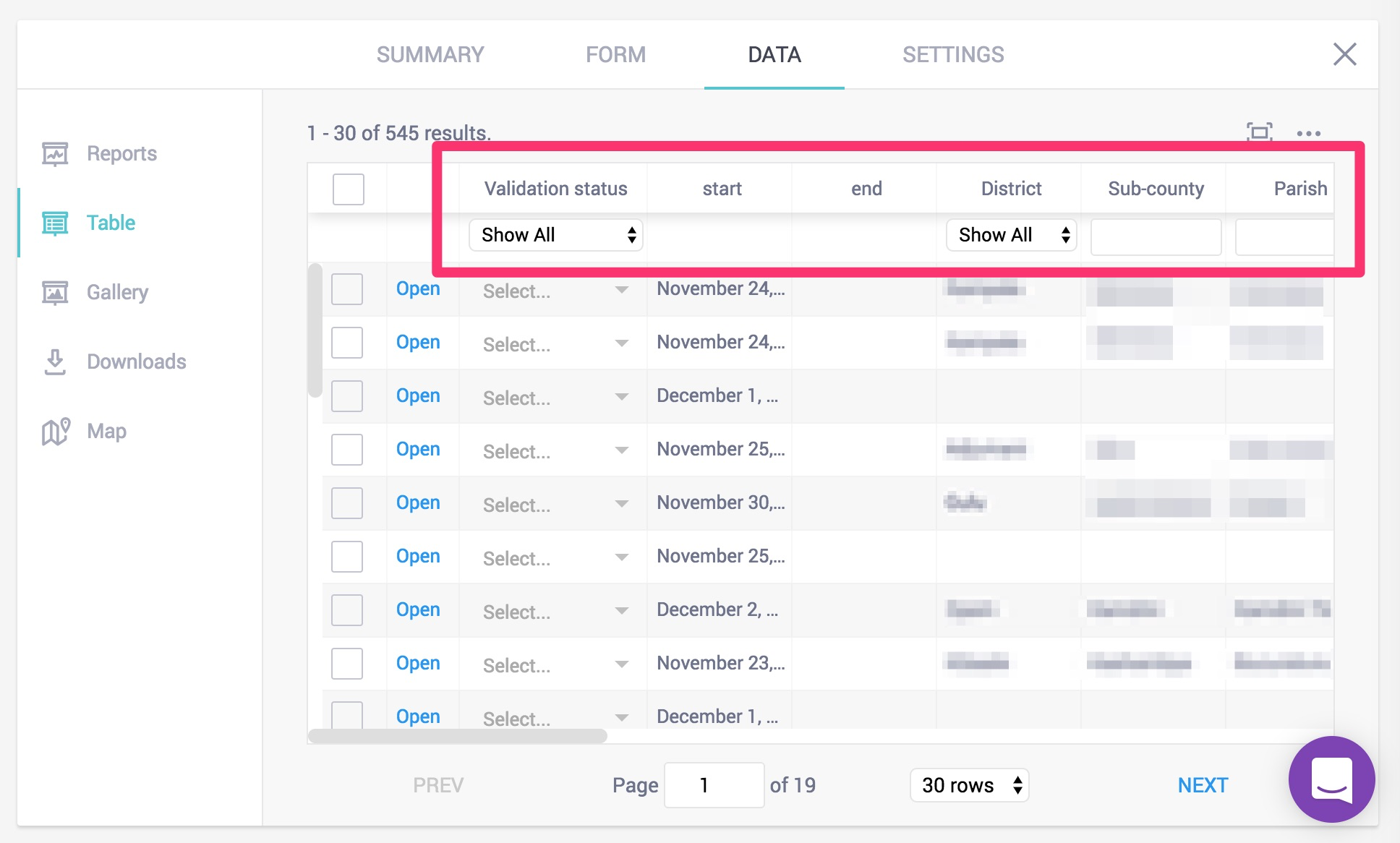Check the third row's checkbox (December 1)
This screenshot has width=1400, height=843.
(x=347, y=396)
